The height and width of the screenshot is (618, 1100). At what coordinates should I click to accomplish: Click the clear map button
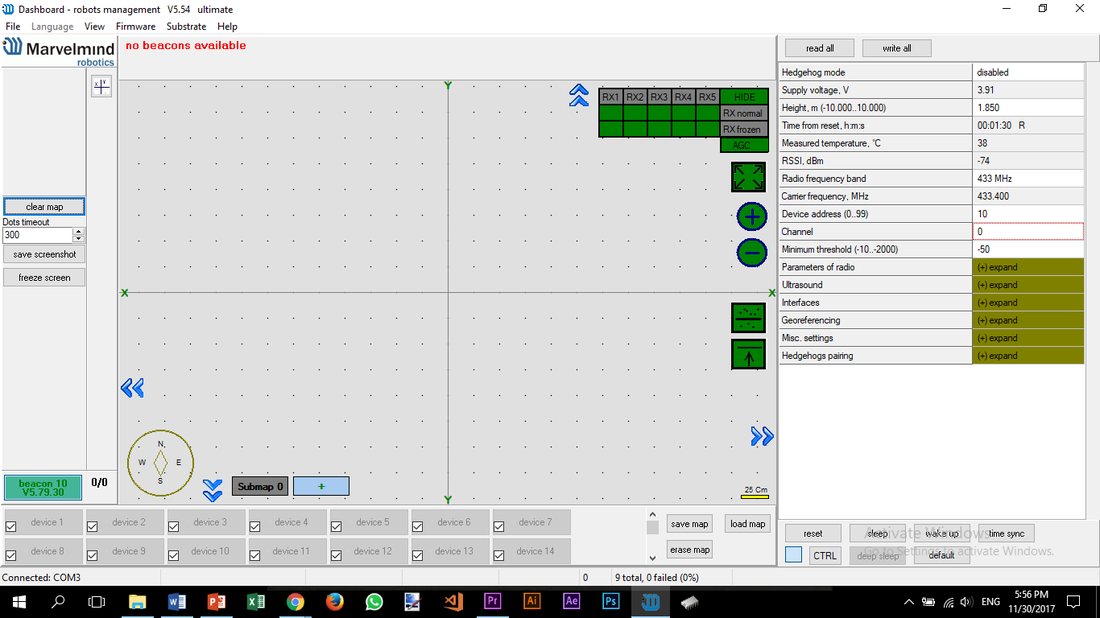44,206
